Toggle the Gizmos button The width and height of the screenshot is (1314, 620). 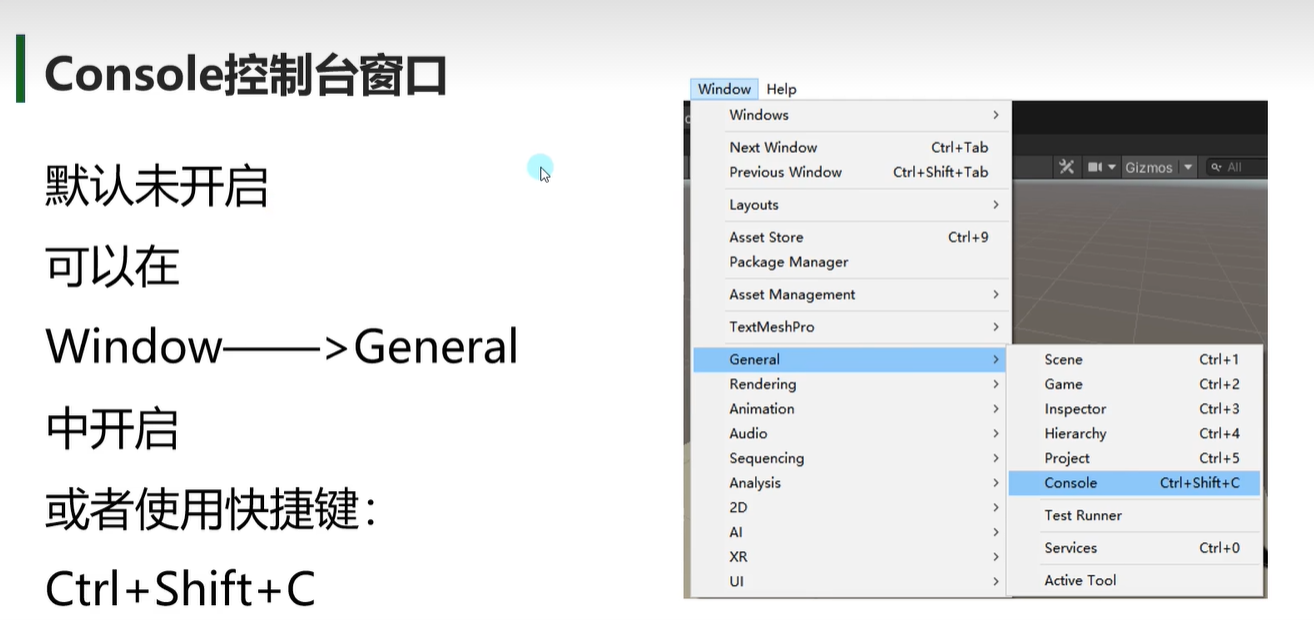tap(1148, 167)
